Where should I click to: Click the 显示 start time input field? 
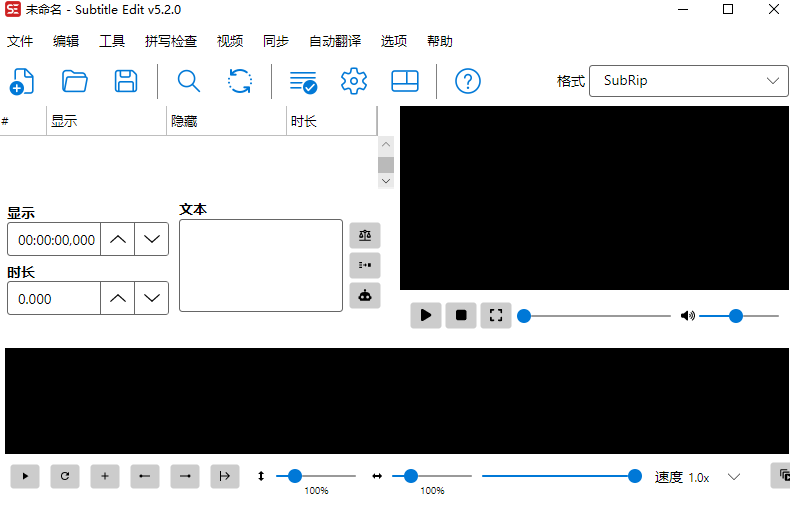click(54, 239)
